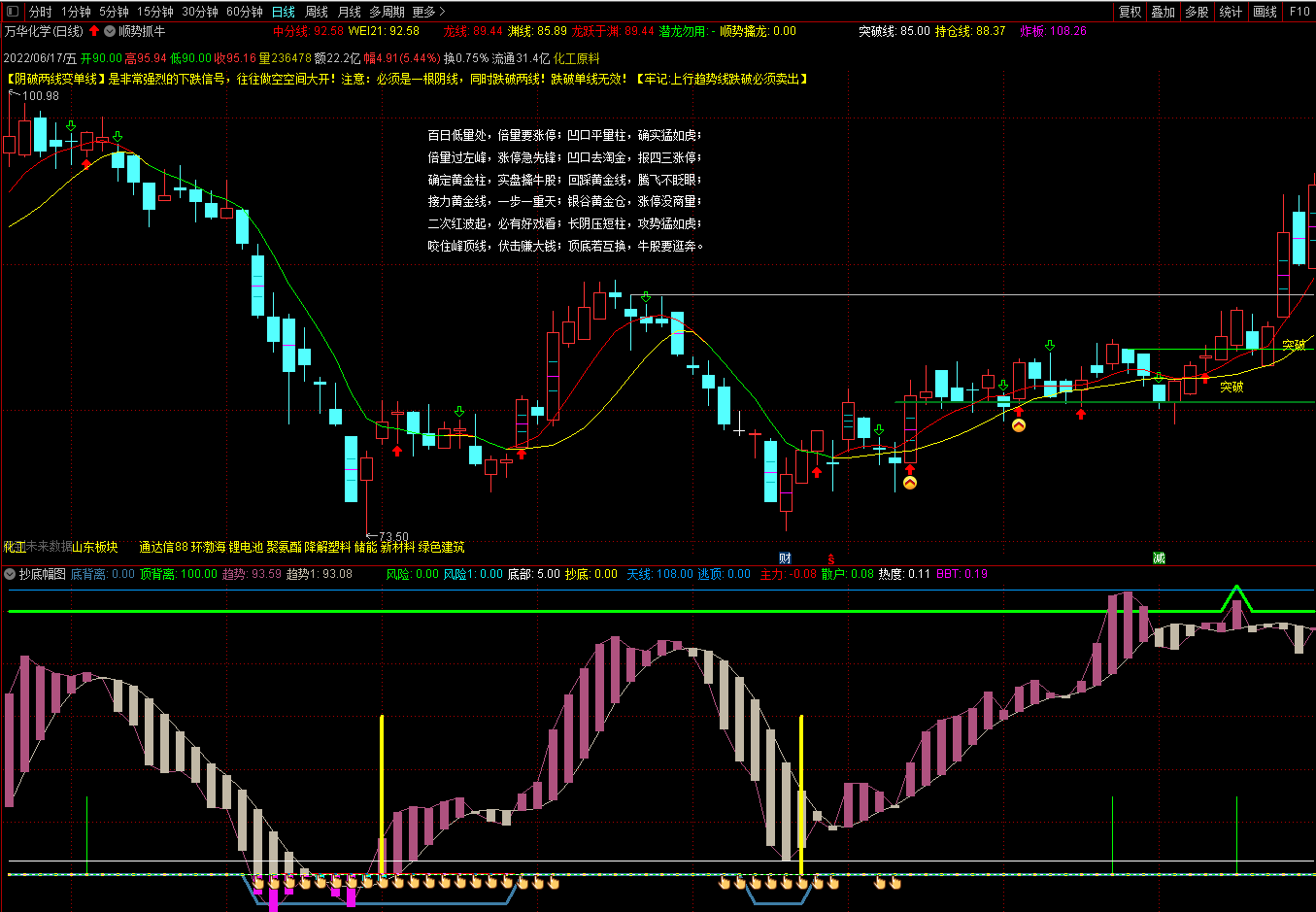Open the indicator dropdown beside 顺势抓牛
Viewport: 1316px width, 912px height.
click(x=110, y=31)
